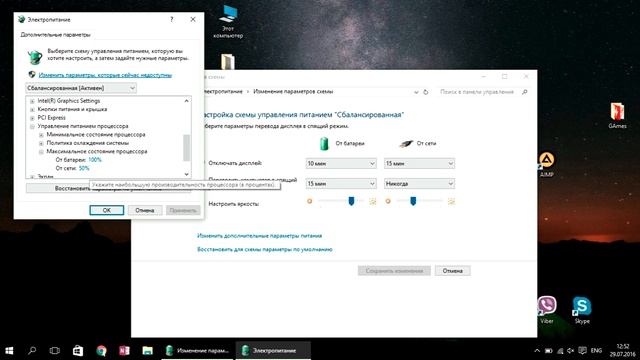Open power plan dropdown Сбалансированная [Активен]
640x360 pixels.
click(81, 88)
